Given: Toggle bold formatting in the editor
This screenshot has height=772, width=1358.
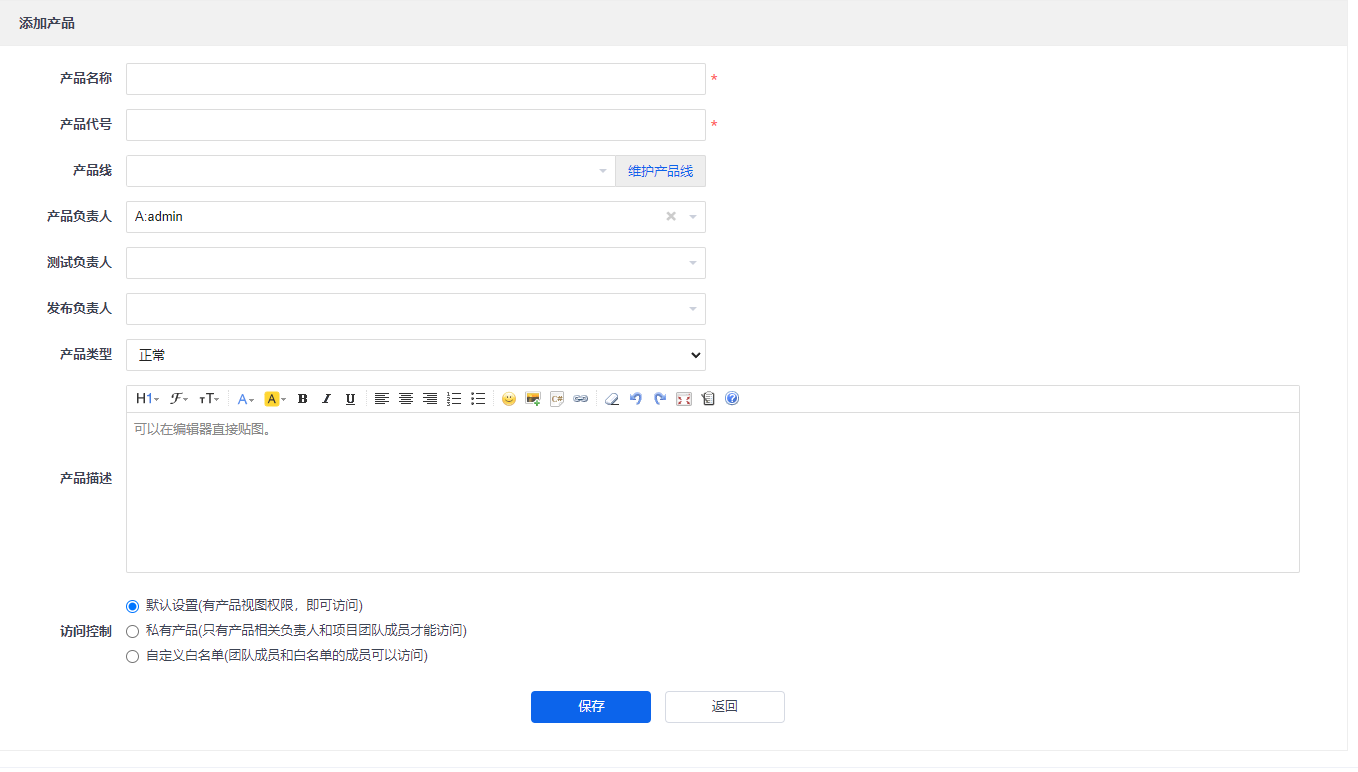Looking at the screenshot, I should [x=303, y=399].
